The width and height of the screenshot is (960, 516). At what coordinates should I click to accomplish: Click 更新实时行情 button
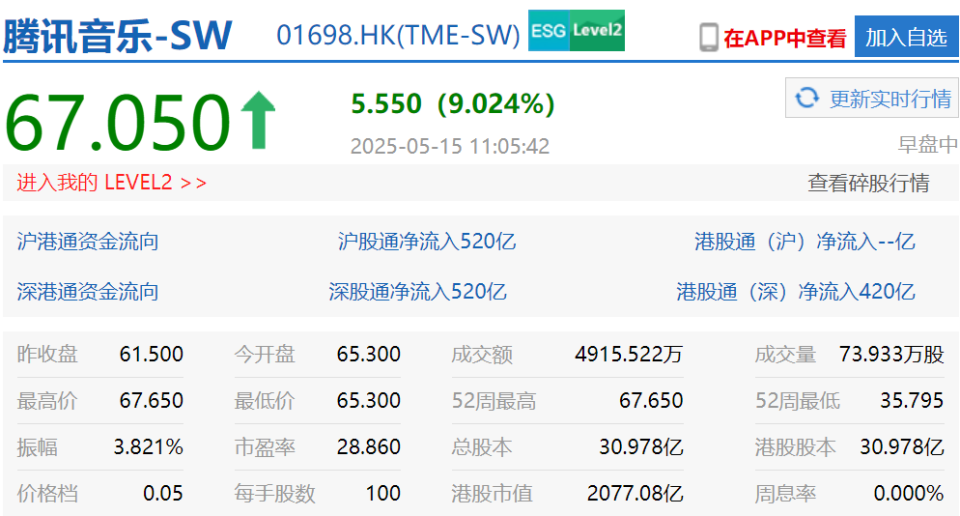tap(872, 98)
